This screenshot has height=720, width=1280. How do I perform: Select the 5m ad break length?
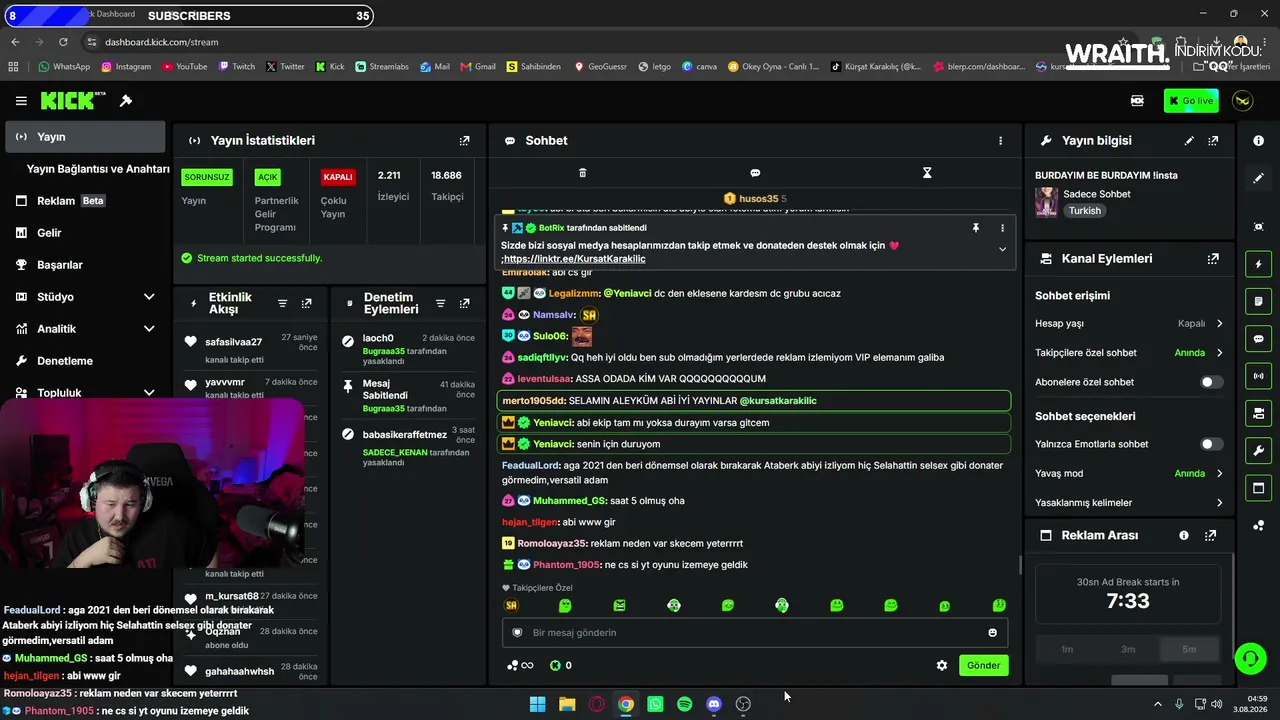click(x=1189, y=650)
